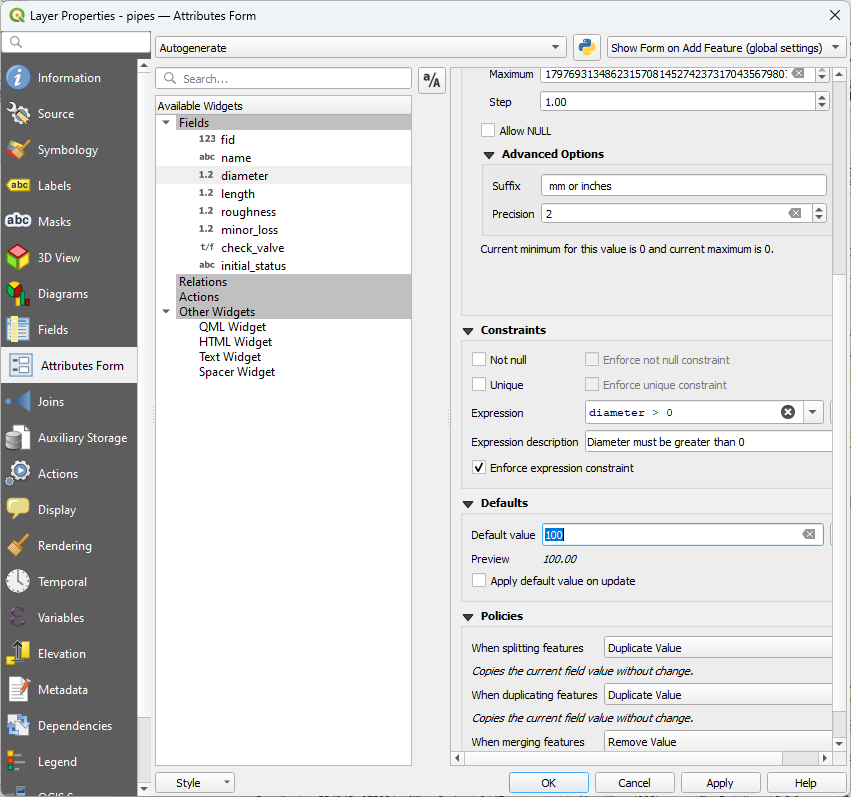Open the Autogenerate form layout dropdown
Image resolution: width=851 pixels, height=797 pixels.
[362, 48]
